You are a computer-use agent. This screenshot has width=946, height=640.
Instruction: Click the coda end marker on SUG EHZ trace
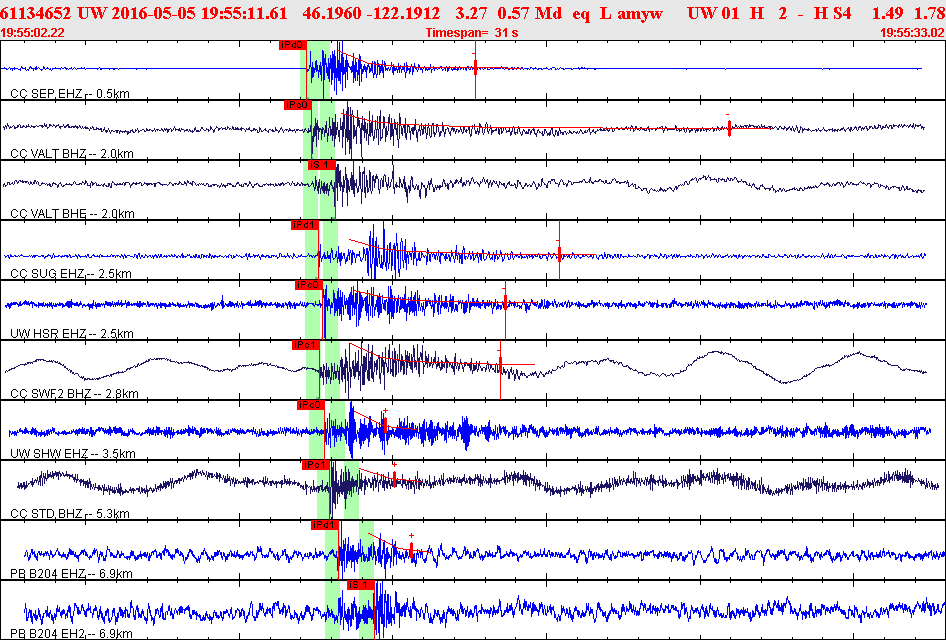pyautogui.click(x=559, y=253)
